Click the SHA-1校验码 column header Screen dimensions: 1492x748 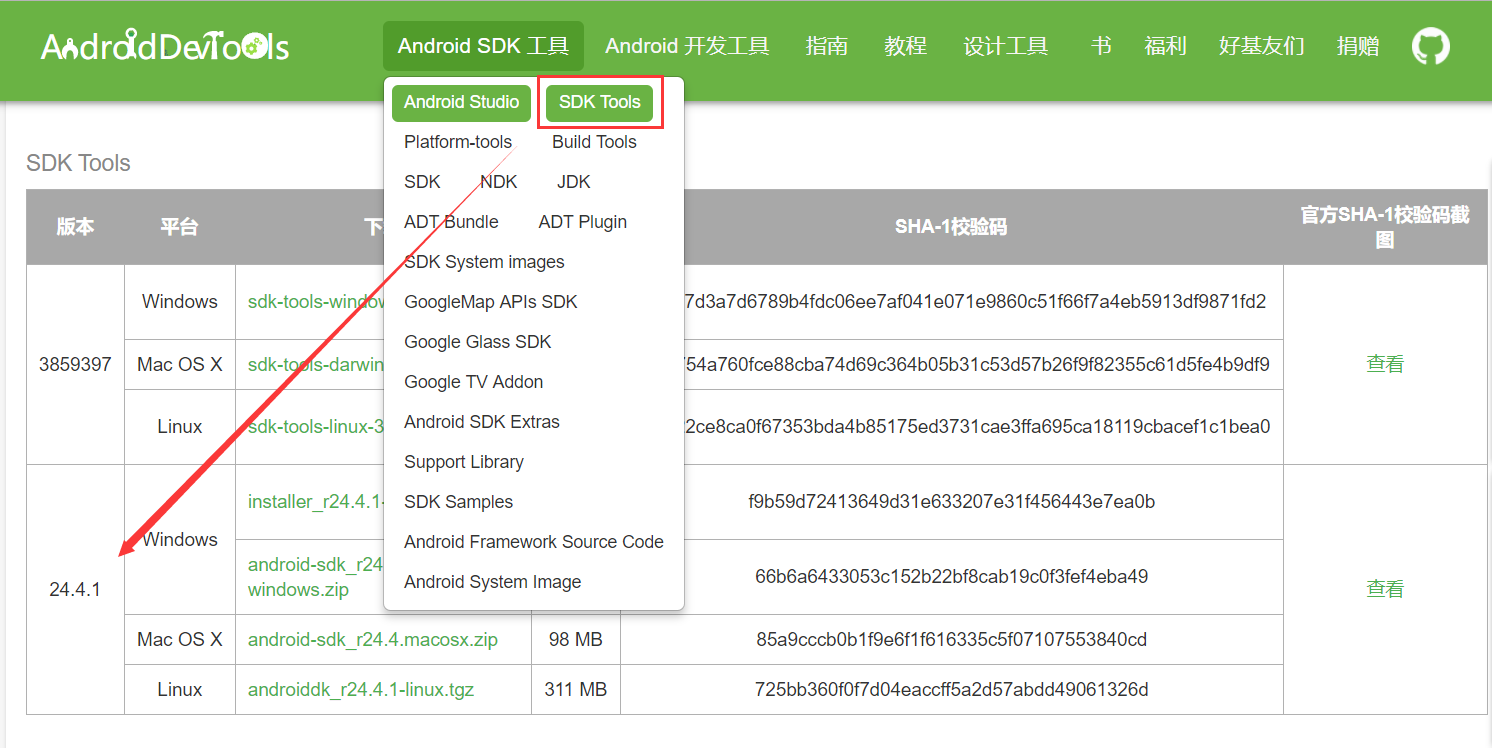click(x=950, y=227)
